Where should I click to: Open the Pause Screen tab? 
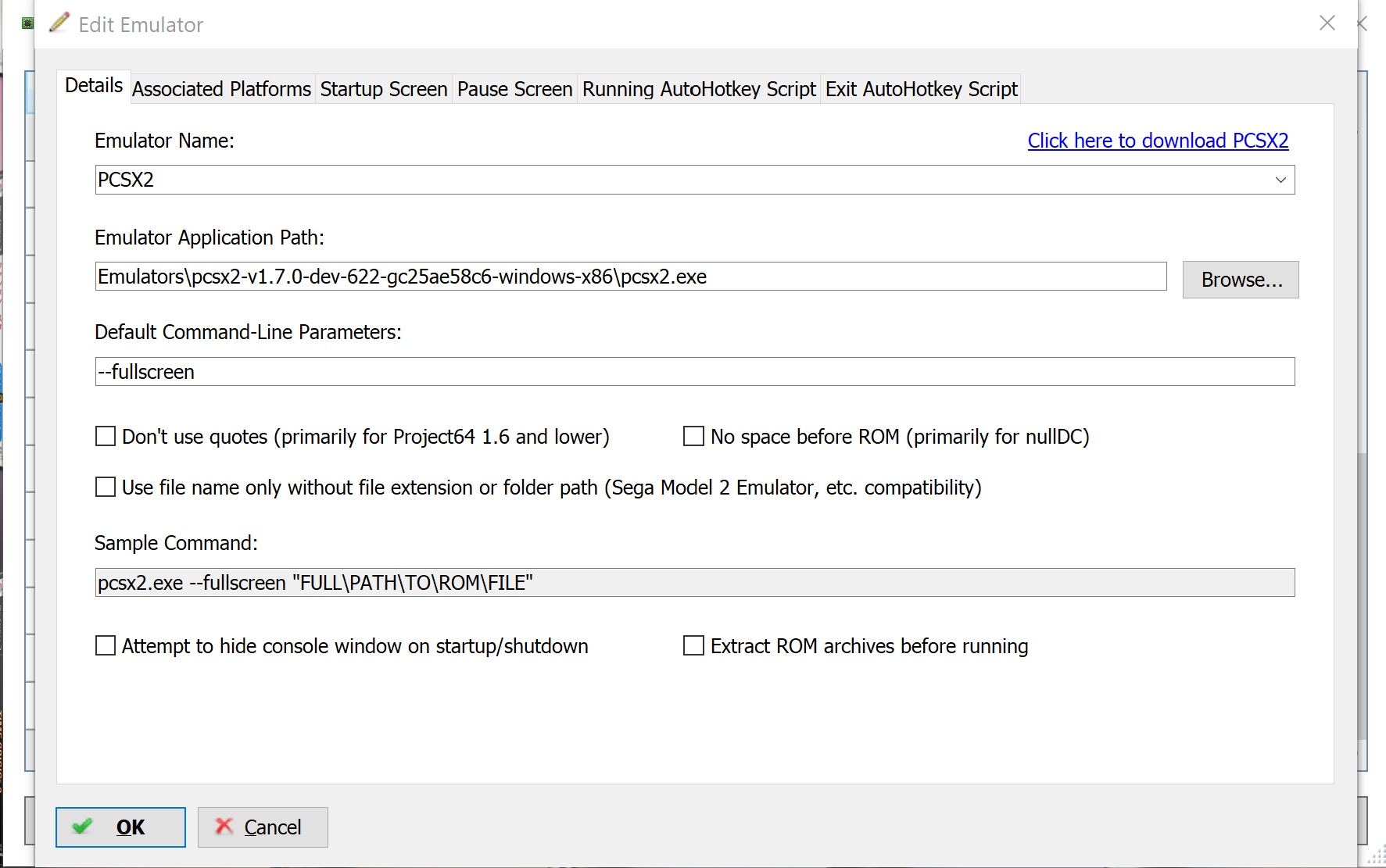[515, 89]
